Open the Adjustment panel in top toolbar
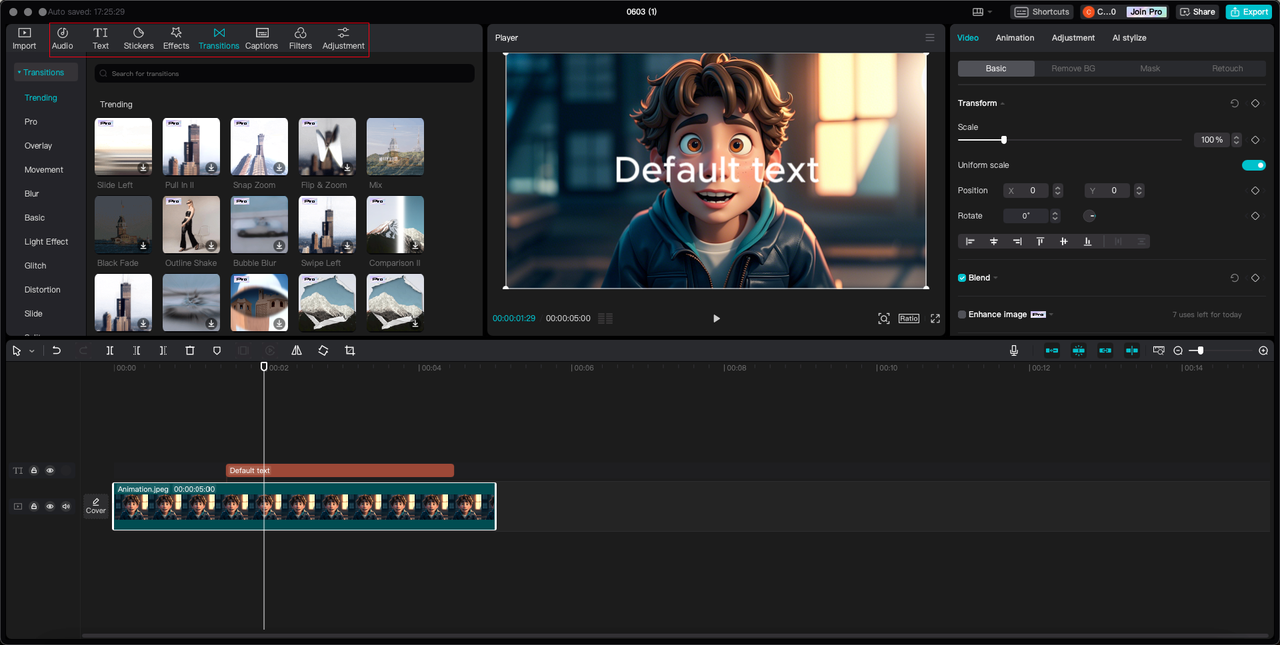 [343, 39]
